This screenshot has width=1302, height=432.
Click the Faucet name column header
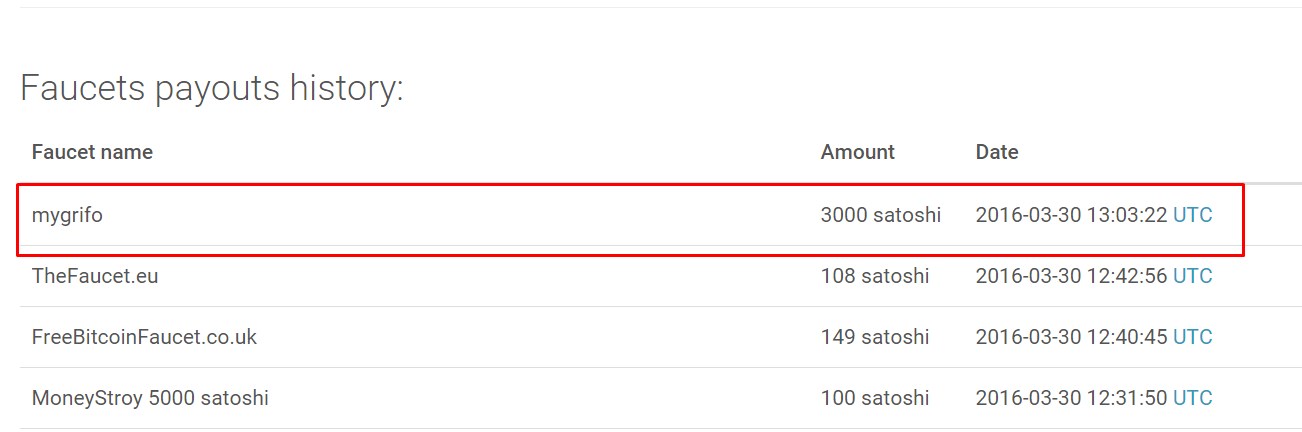tap(92, 152)
